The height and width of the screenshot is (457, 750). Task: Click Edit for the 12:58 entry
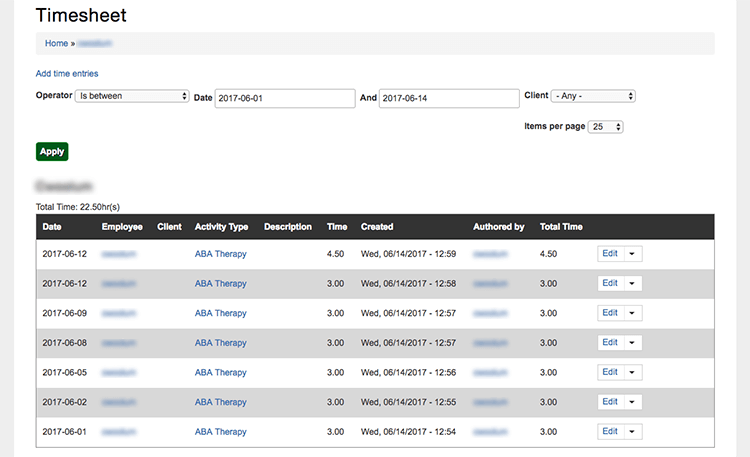pyautogui.click(x=610, y=284)
